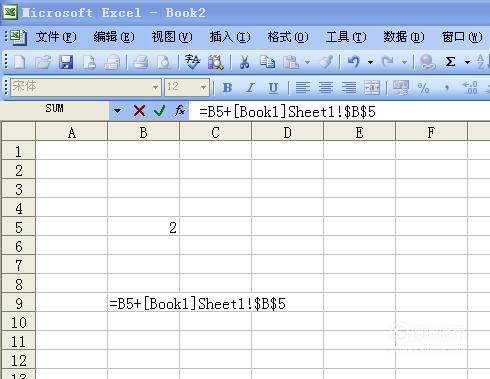The height and width of the screenshot is (379, 490).
Task: Open a file with the Open folder icon
Action: (x=43, y=62)
